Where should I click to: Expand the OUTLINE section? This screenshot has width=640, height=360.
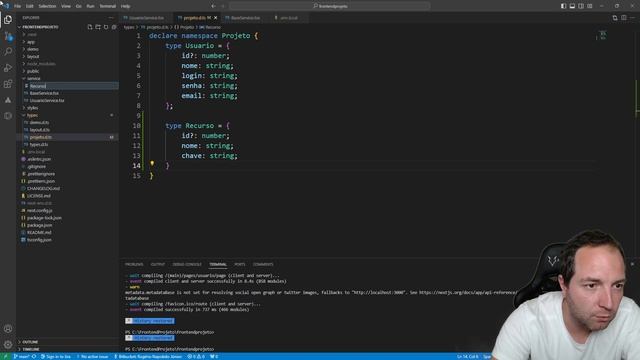tap(29, 342)
